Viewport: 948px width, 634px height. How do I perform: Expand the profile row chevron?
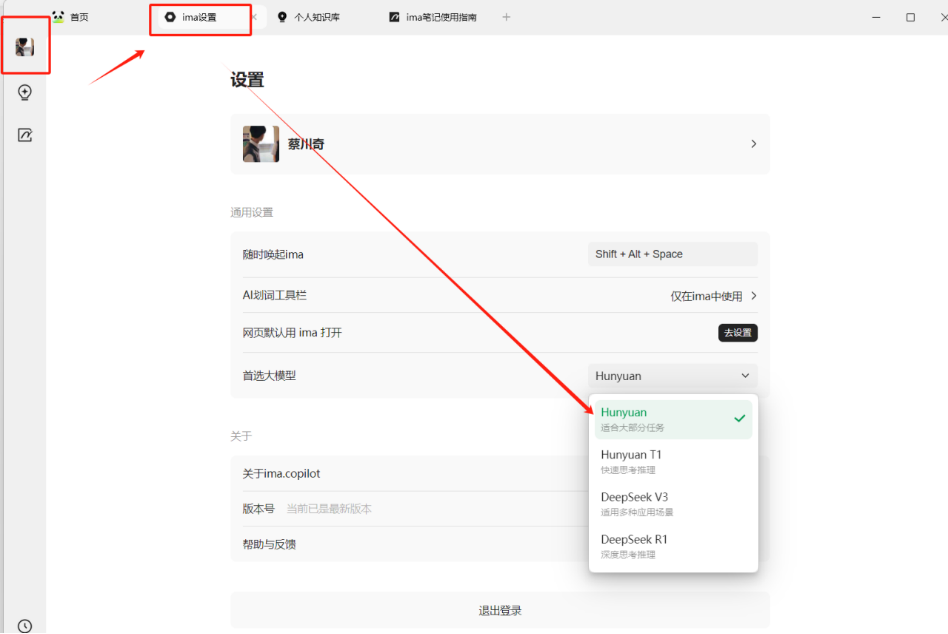(753, 144)
